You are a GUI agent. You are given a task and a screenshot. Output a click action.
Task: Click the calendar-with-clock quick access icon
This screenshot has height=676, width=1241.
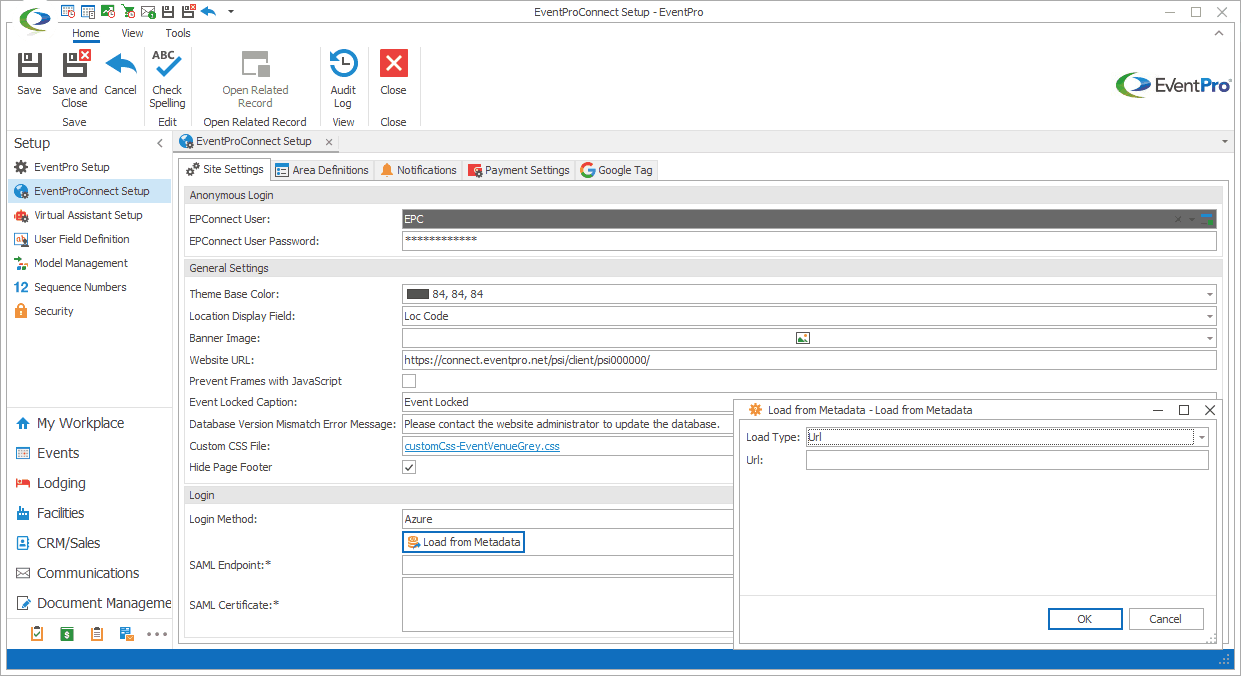(68, 11)
